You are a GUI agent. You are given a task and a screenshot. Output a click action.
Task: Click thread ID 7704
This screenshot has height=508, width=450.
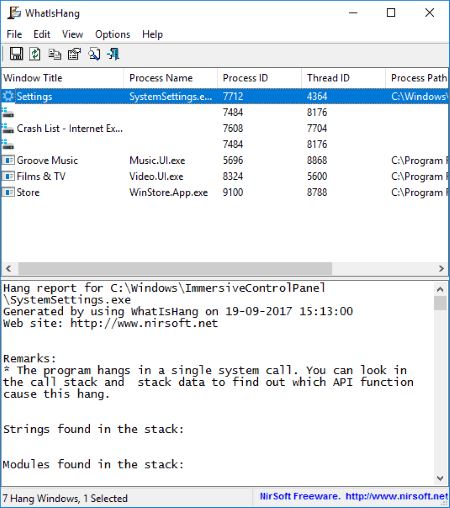tap(317, 128)
